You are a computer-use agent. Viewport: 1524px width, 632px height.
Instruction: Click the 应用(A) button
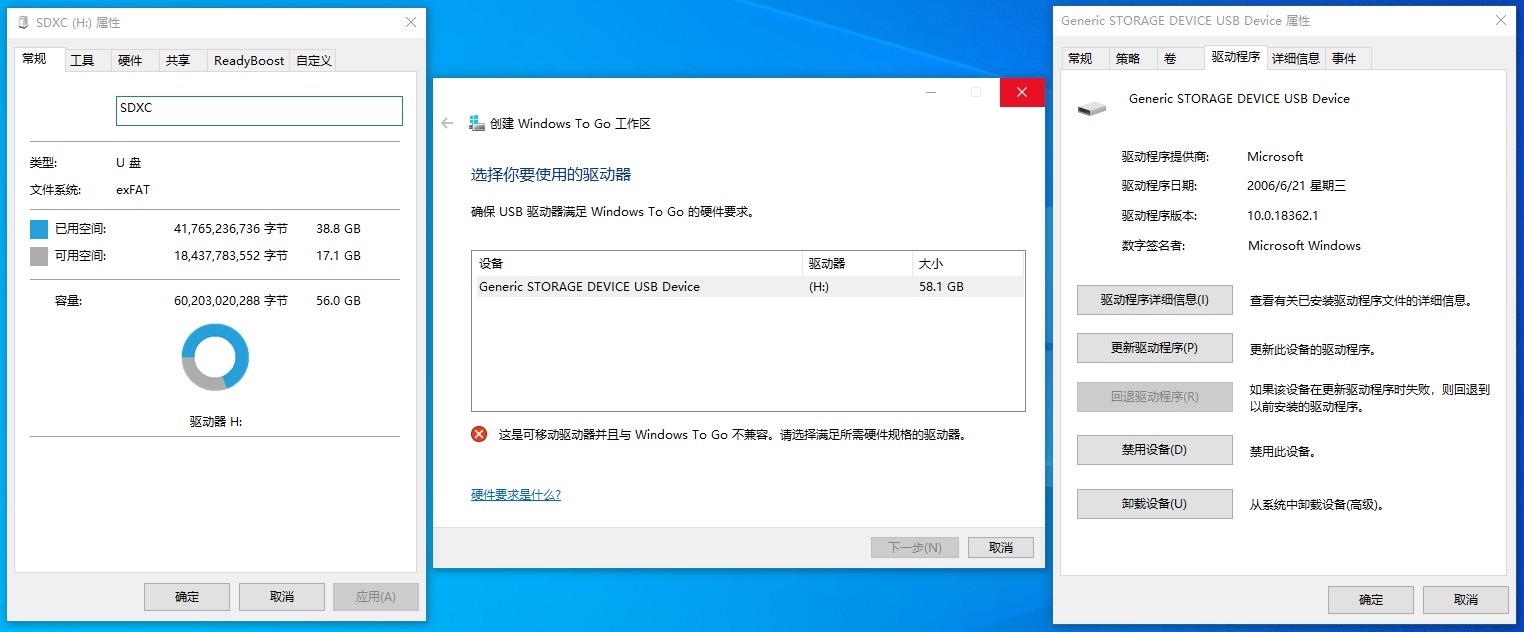376,597
